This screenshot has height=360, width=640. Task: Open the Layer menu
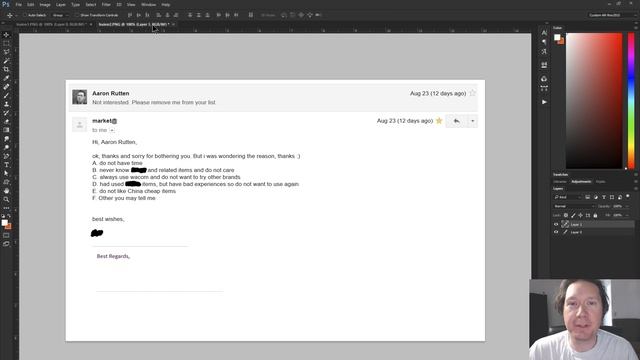point(60,4)
